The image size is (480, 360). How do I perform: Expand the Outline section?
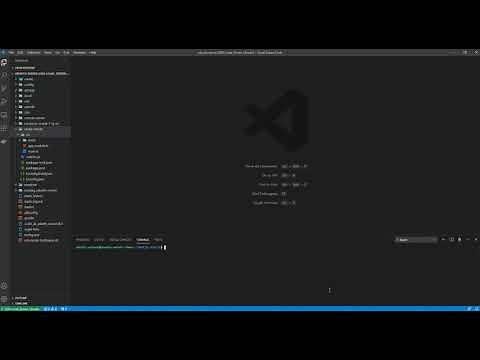(41, 298)
